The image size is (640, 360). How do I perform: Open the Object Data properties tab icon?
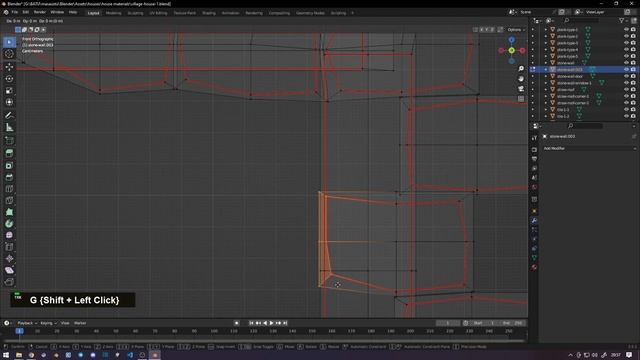[x=534, y=258]
